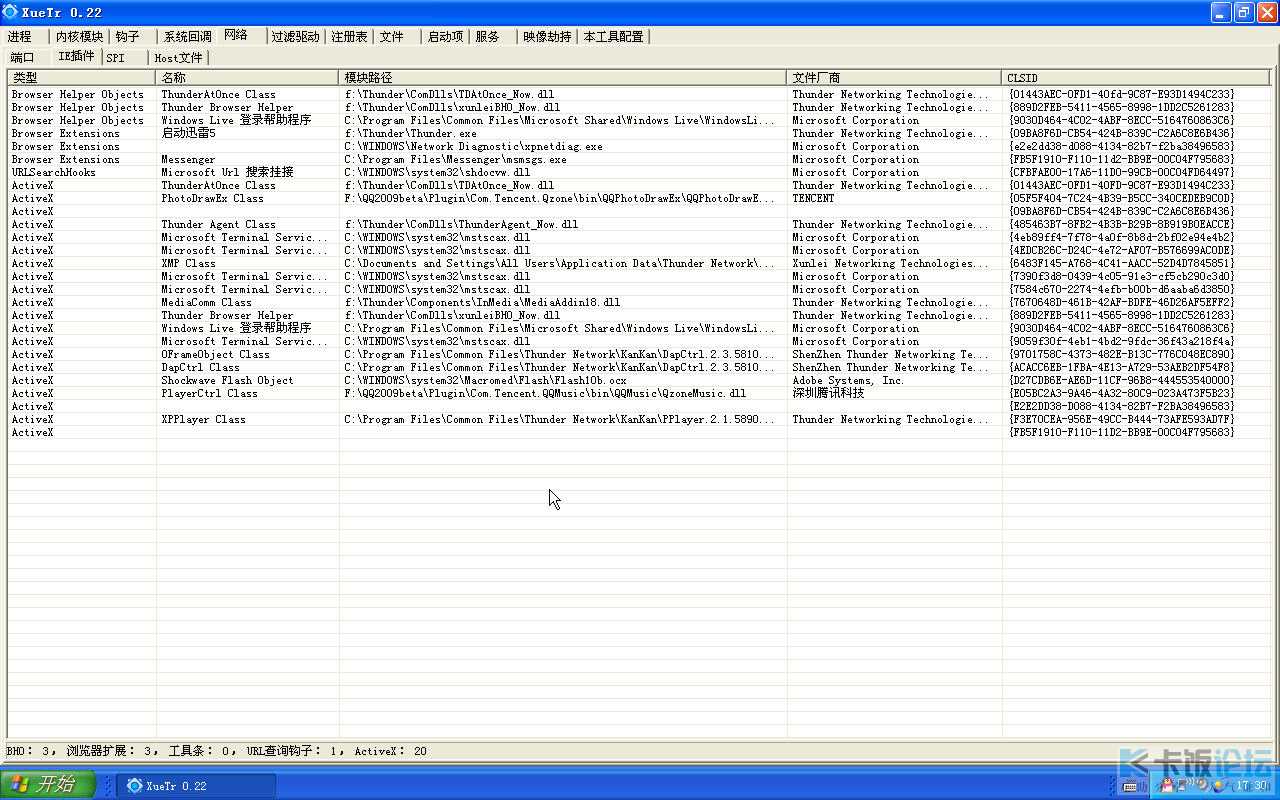The image size is (1280, 800).
Task: Select the PlayerCtrl Class row
Action: 639,393
